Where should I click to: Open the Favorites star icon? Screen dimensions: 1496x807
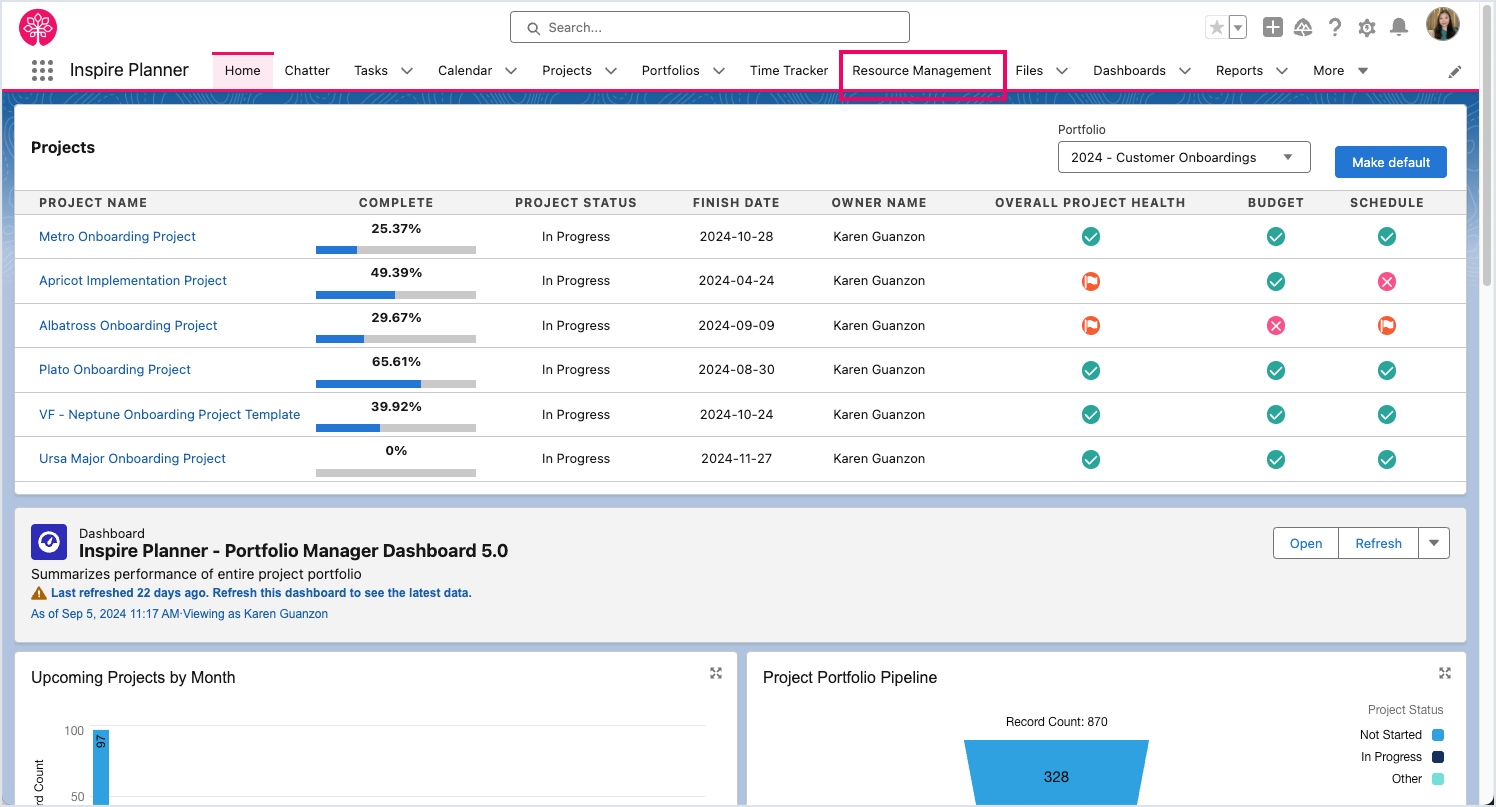1217,28
